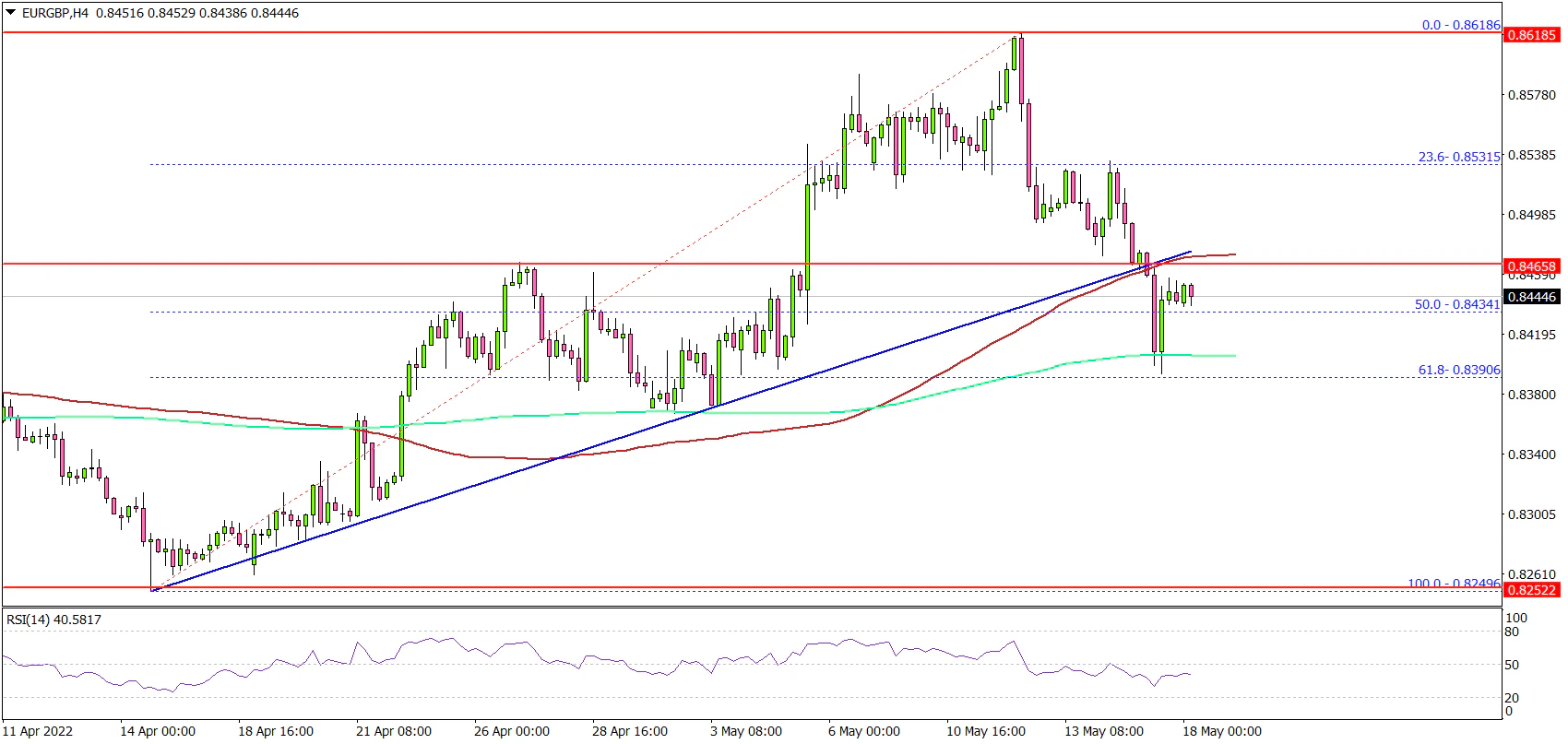Image resolution: width=1568 pixels, height=744 pixels.
Task: Select the red 0.84658 price tag
Action: [x=1531, y=266]
